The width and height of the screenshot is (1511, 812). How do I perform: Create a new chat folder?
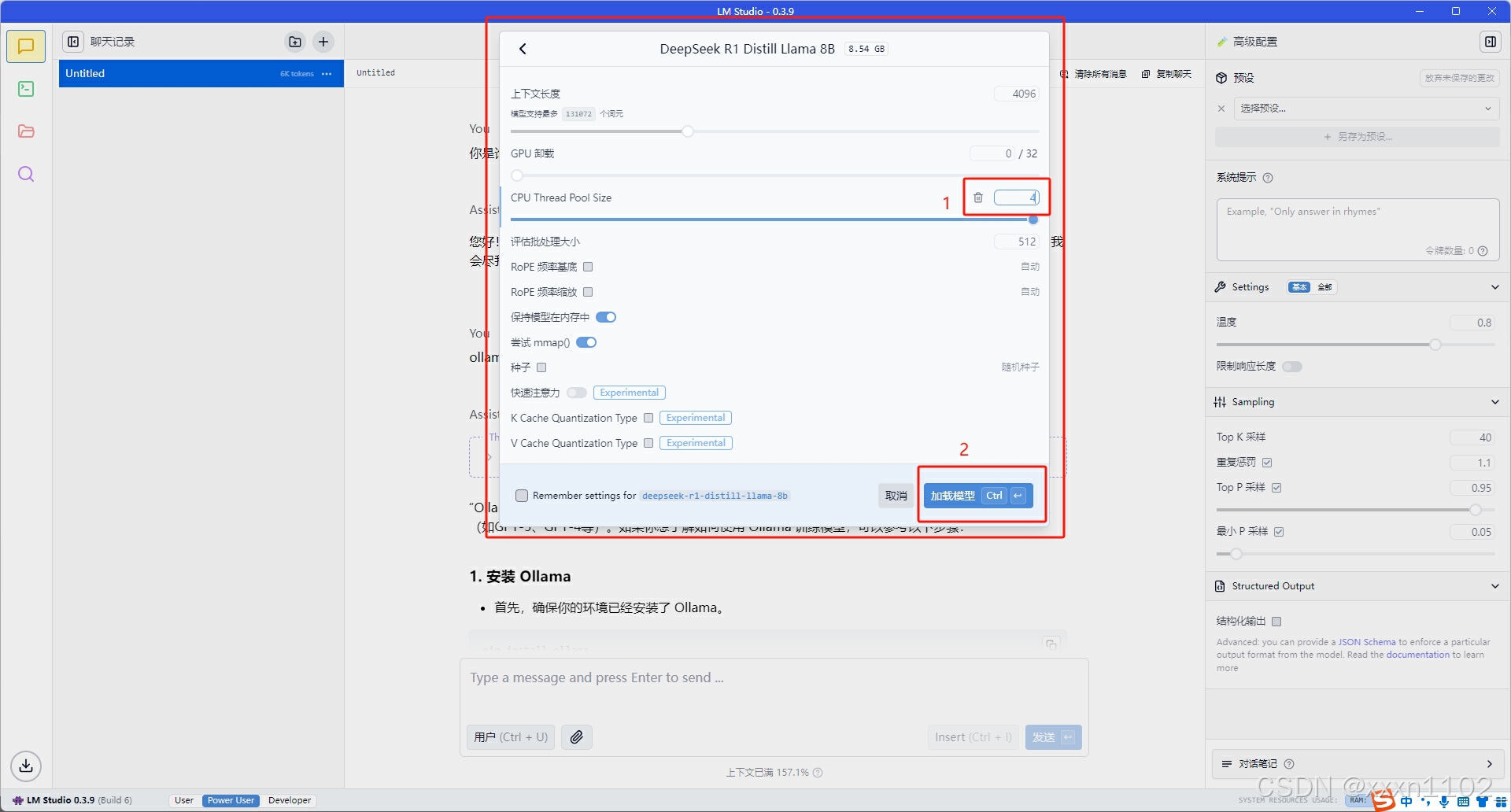point(295,42)
